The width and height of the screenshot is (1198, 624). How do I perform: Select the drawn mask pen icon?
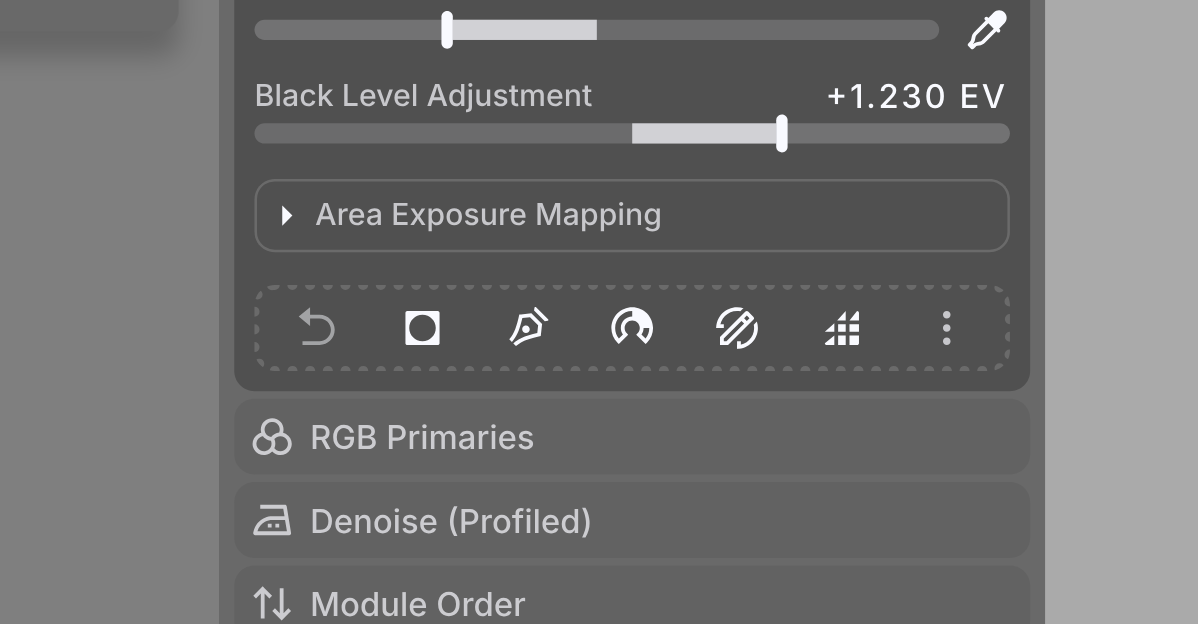point(528,328)
